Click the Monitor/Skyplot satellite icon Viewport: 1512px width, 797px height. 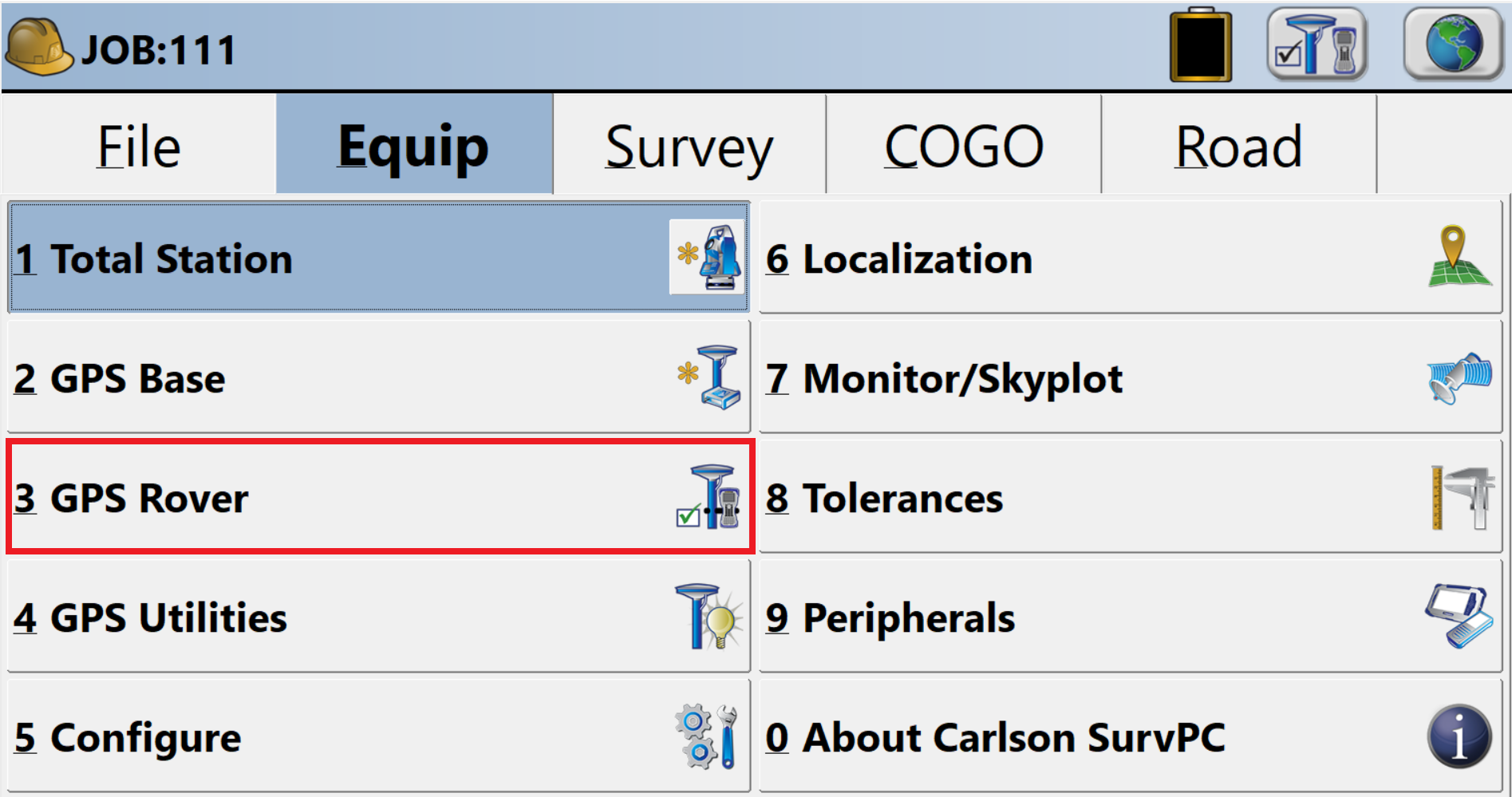(x=1459, y=378)
